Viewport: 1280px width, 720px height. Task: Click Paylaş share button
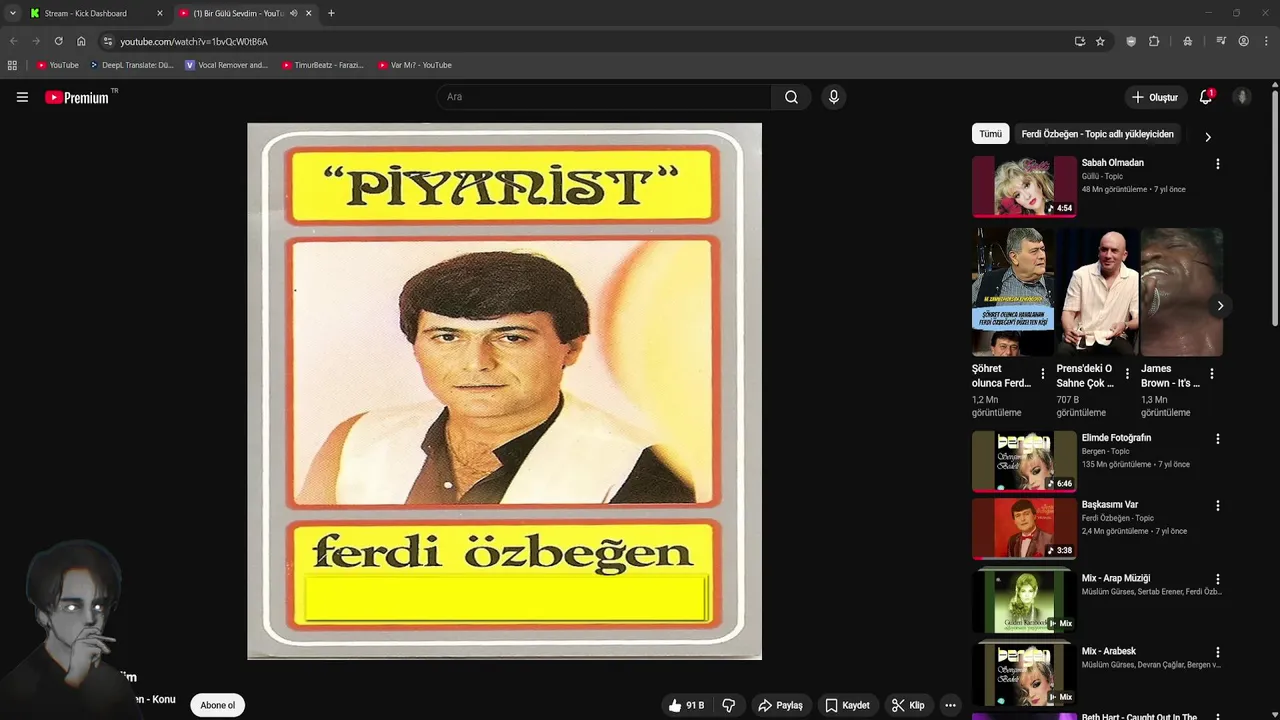(780, 705)
